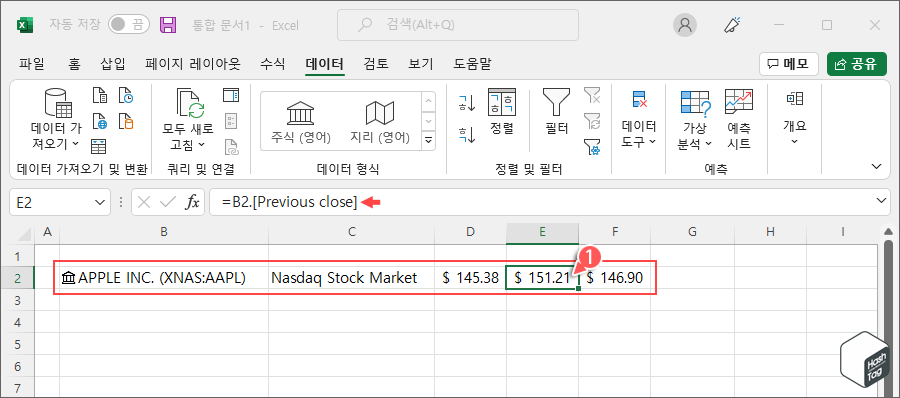900x398 pixels.
Task: Open the 파일 (File) menu
Action: coord(32,63)
